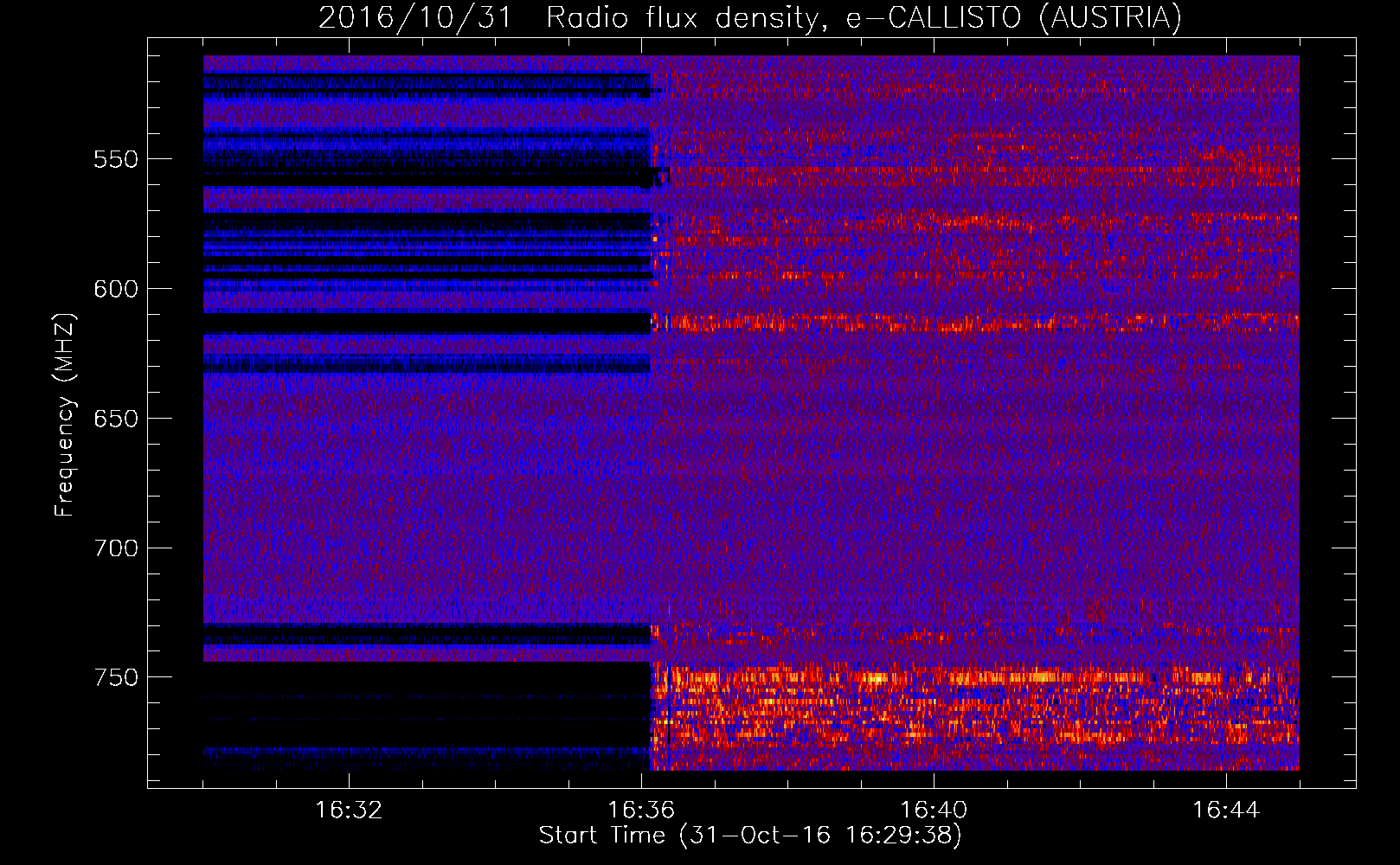The image size is (1400, 865).
Task: Click the 600 frequency tick label
Action: (x=116, y=289)
